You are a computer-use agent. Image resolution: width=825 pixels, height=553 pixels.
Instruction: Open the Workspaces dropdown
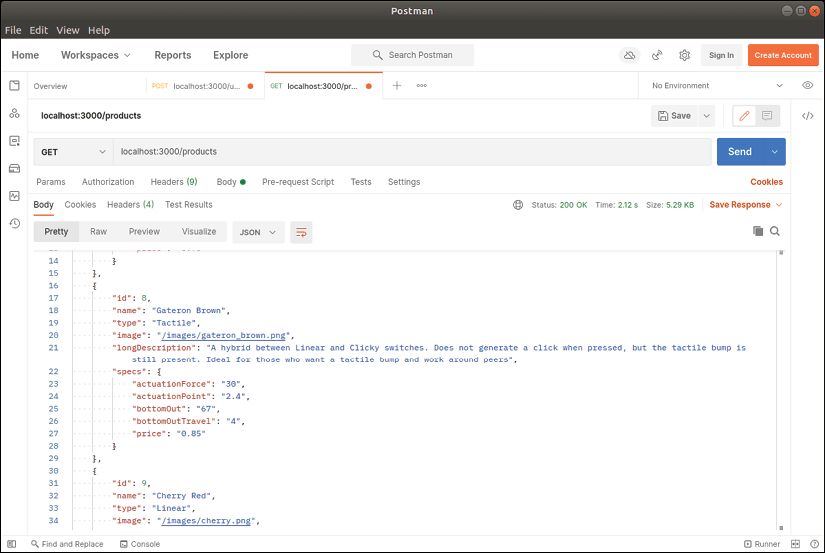96,55
